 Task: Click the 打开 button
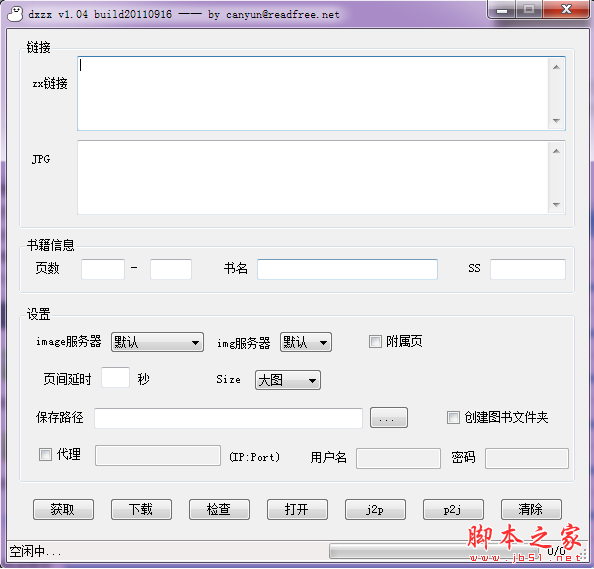[x=297, y=510]
